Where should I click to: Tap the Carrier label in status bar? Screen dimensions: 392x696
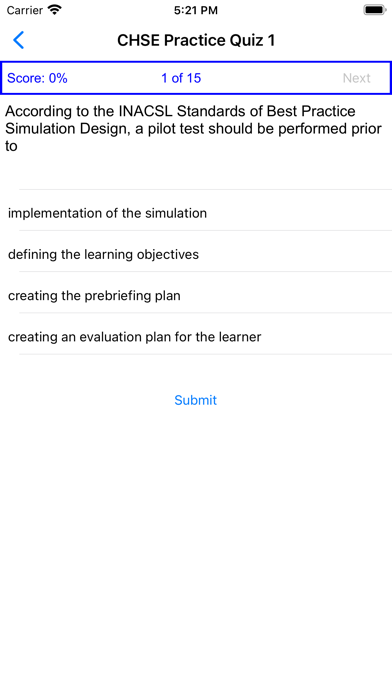[x=25, y=10]
